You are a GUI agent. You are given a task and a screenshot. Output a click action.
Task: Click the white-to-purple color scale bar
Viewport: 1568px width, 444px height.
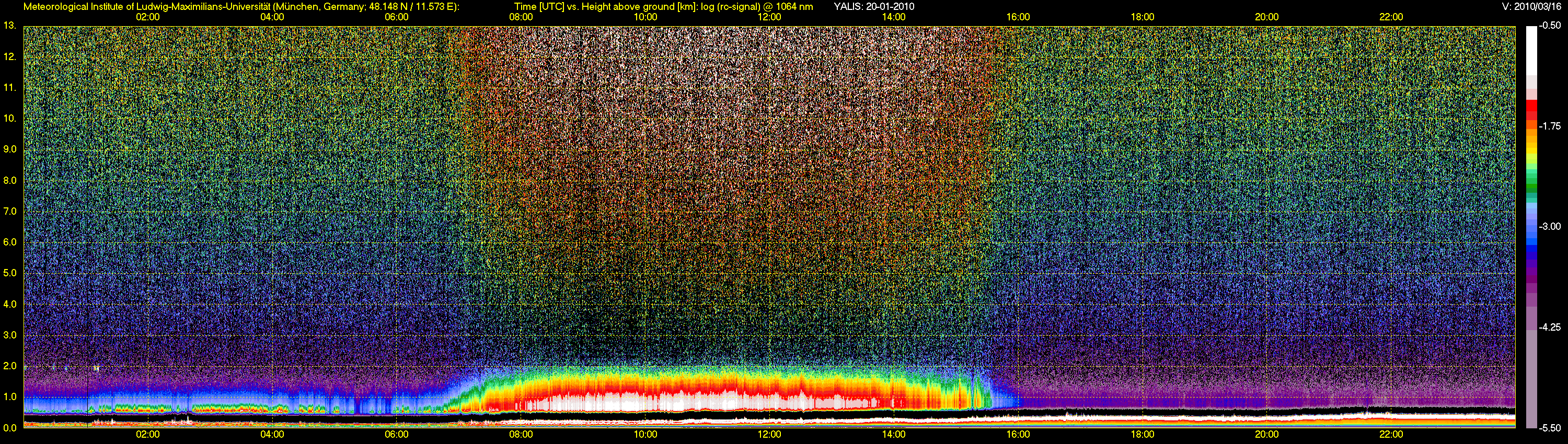point(1532,227)
